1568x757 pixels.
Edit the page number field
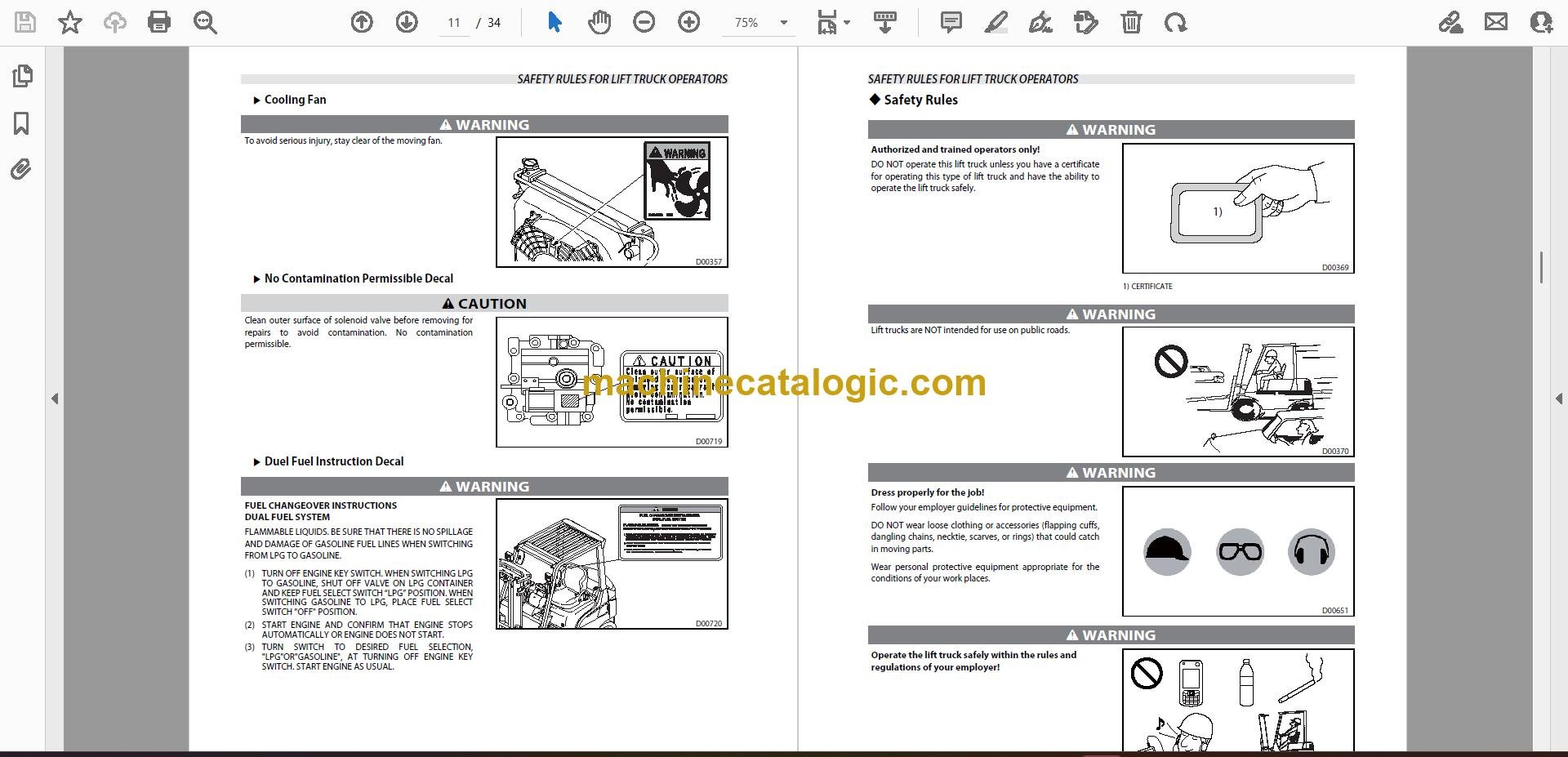pos(454,23)
